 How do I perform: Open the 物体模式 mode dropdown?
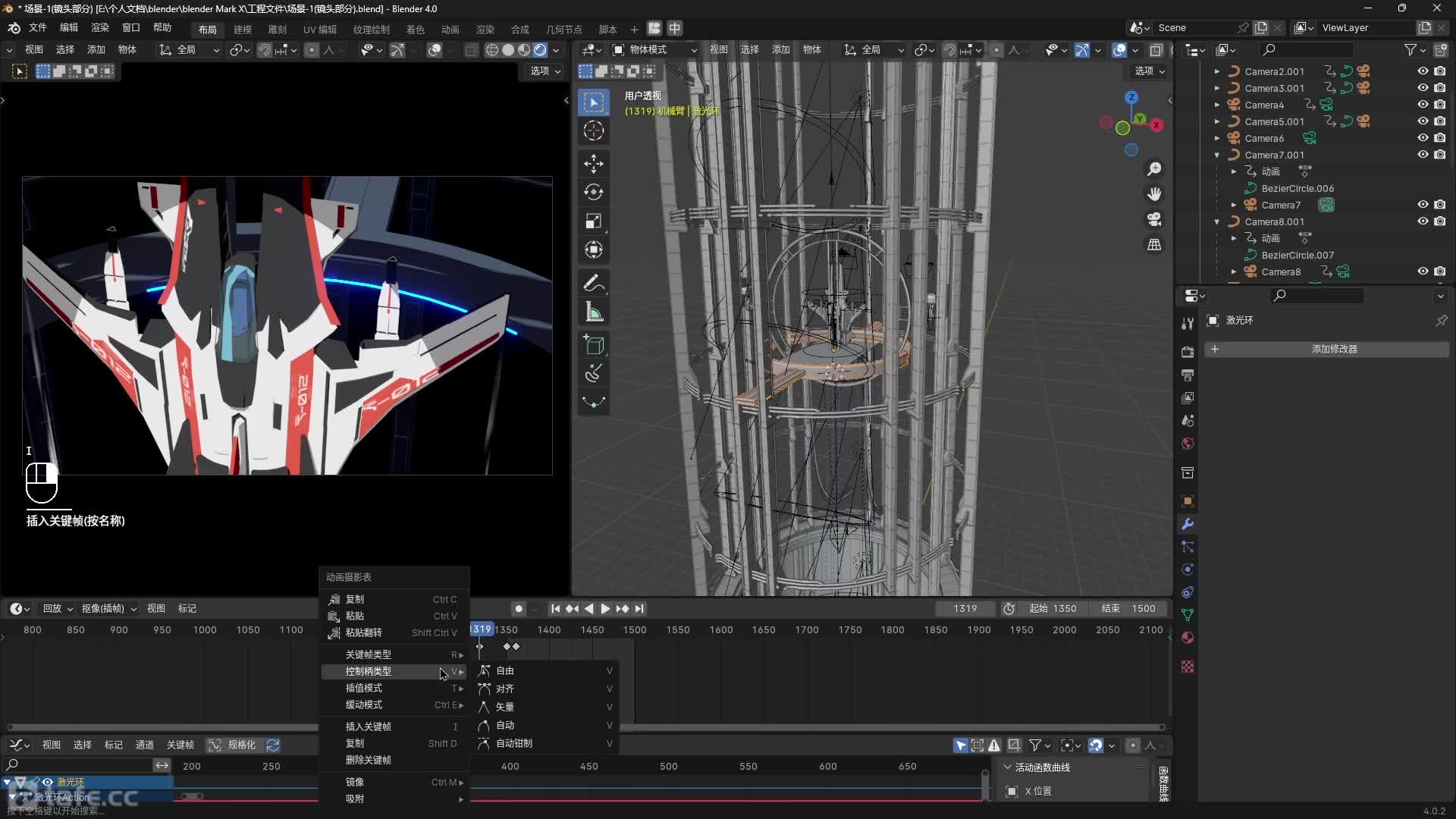[654, 50]
